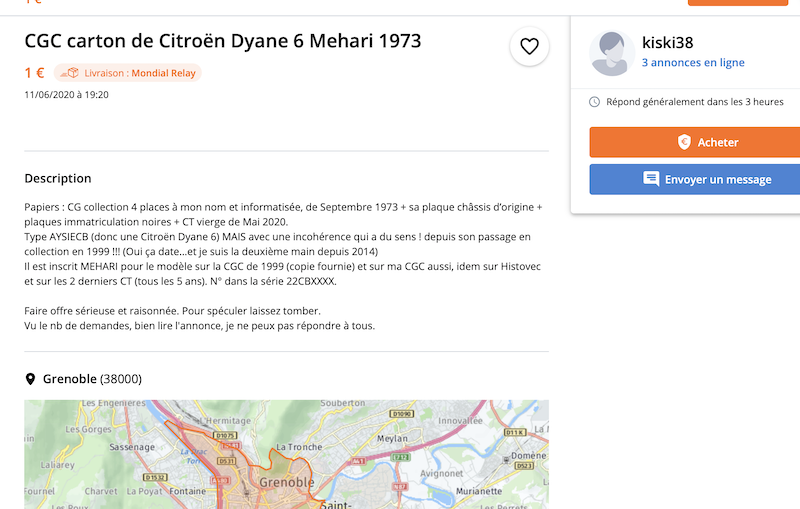Click Meylan on the map

coord(392,439)
